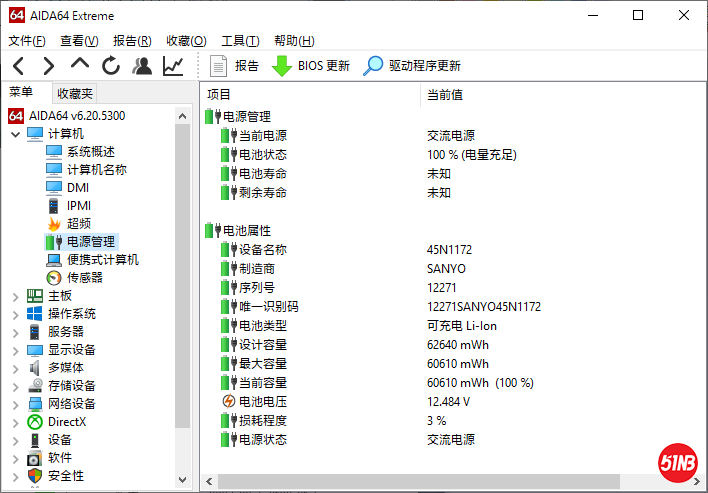Switch to the 收藏夹 tab

click(75, 93)
